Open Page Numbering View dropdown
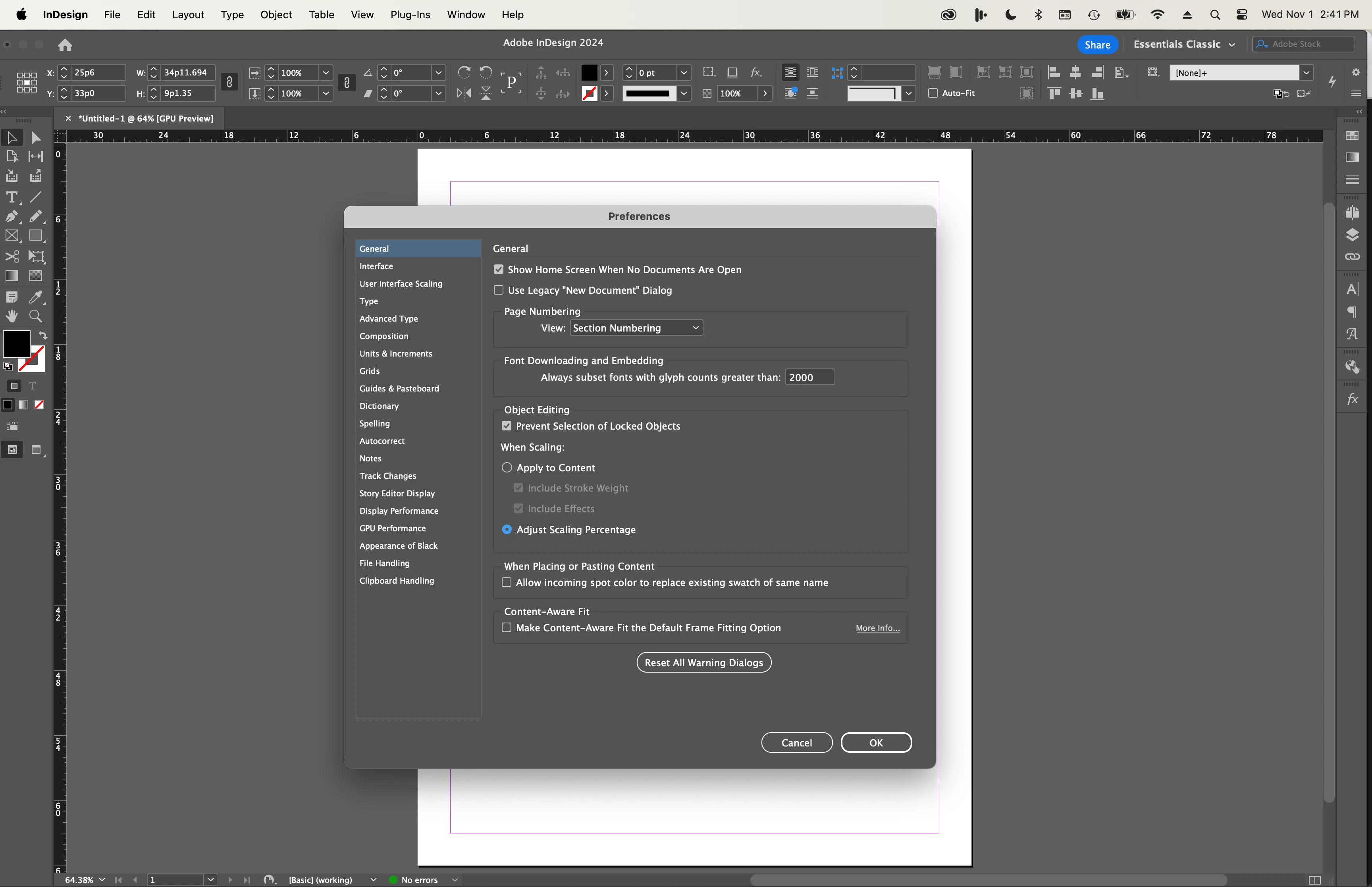The width and height of the screenshot is (1372, 887). point(636,328)
